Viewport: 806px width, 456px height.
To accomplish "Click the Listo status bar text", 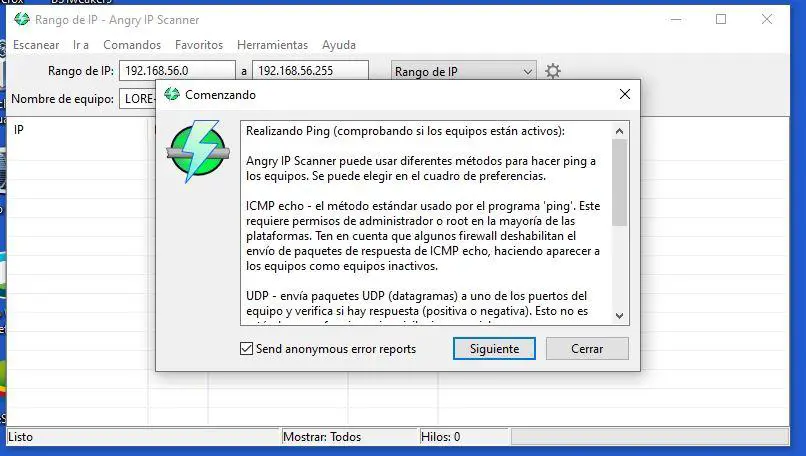I will (x=21, y=436).
